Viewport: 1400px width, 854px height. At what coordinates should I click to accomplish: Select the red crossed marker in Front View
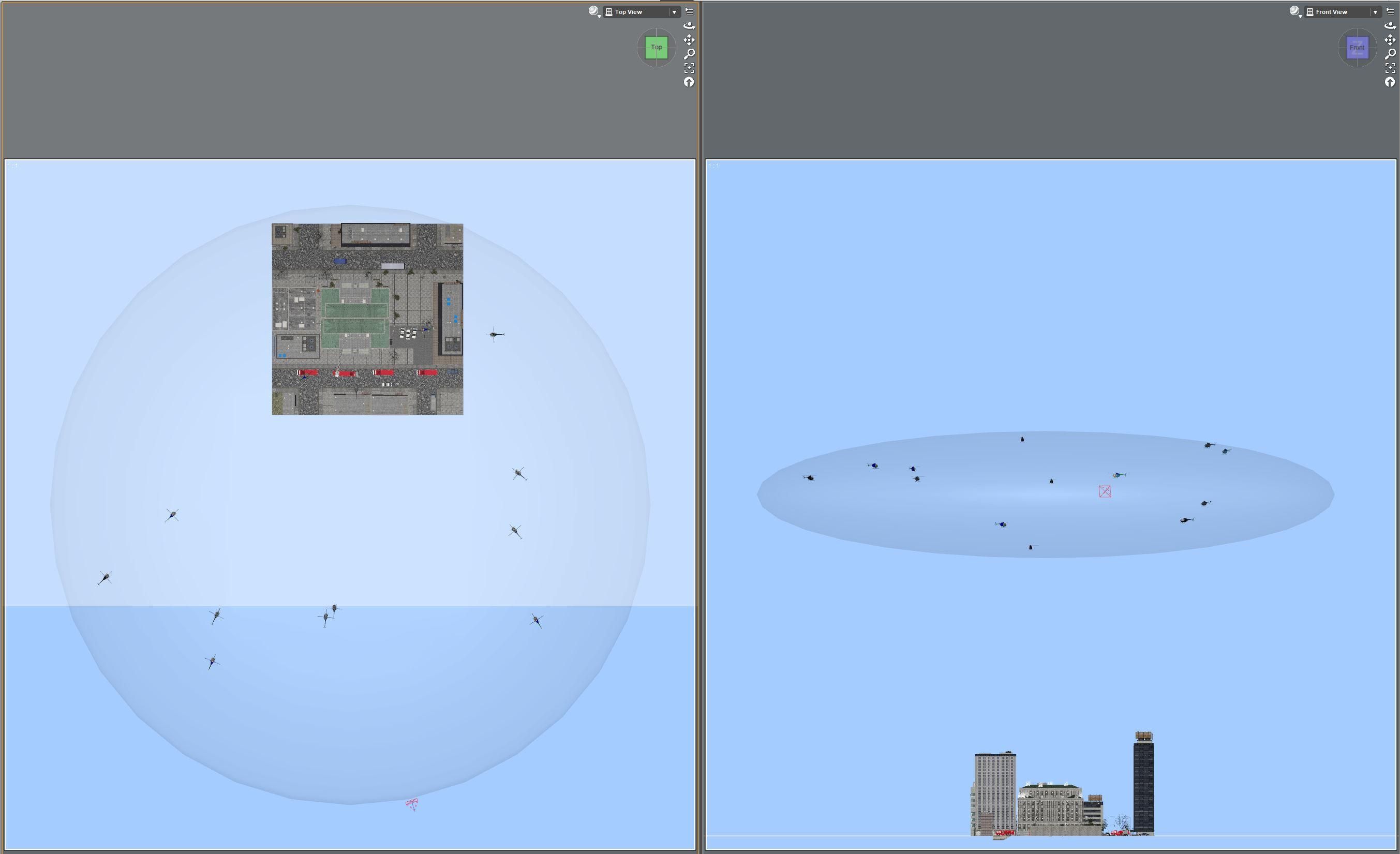point(1105,491)
